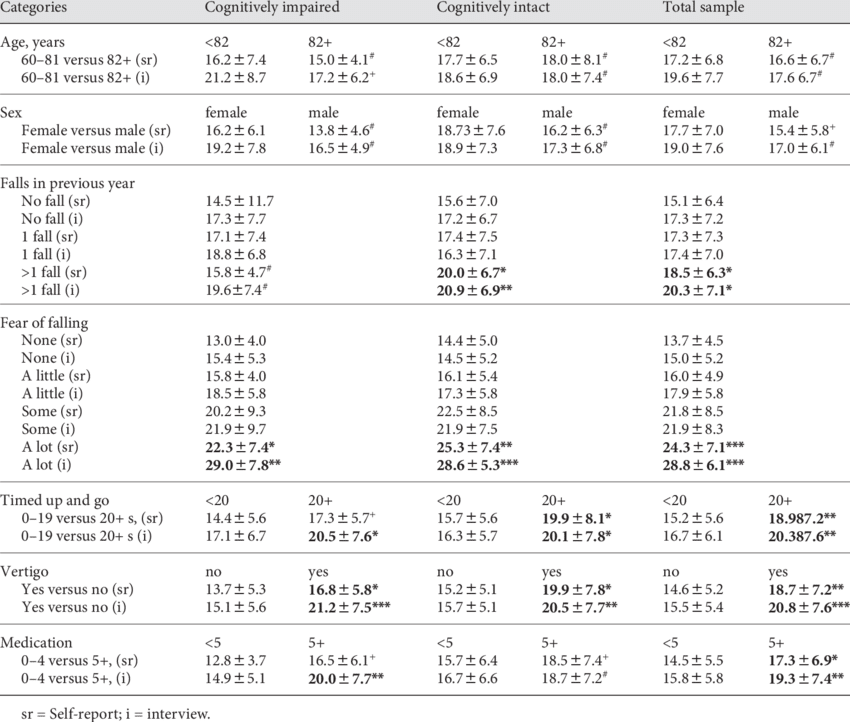850x722 pixels.
Task: Click the 'Yes versus no (i)' row label
Action: (x=74, y=608)
